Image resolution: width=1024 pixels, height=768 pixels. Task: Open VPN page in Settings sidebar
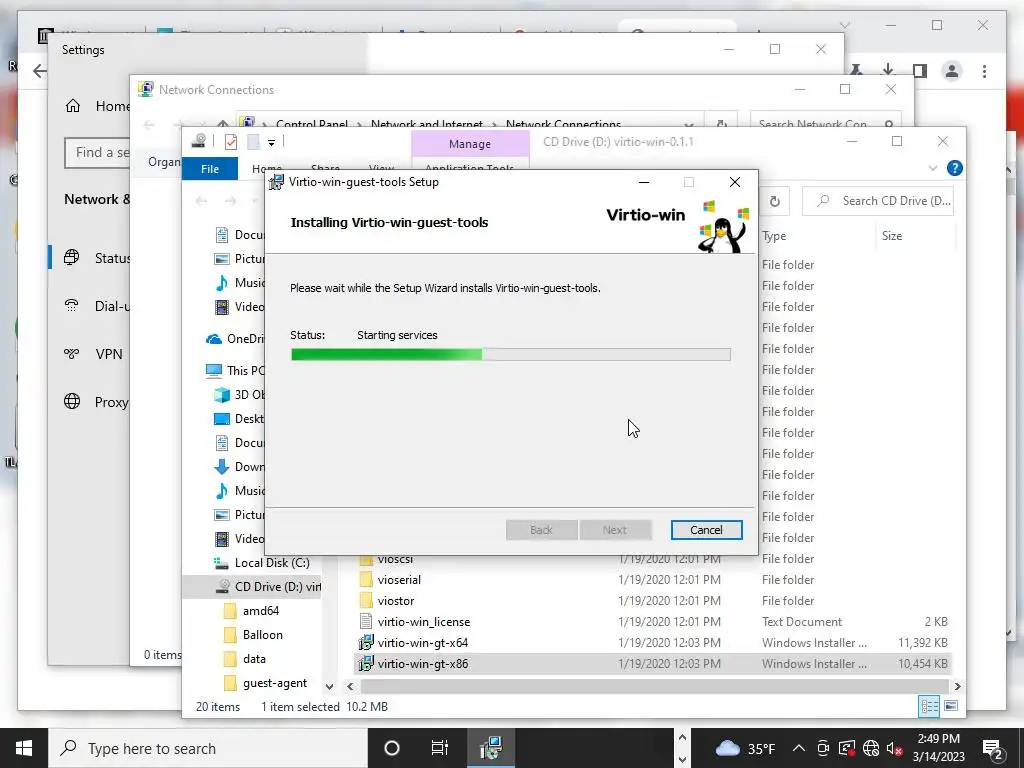93,354
